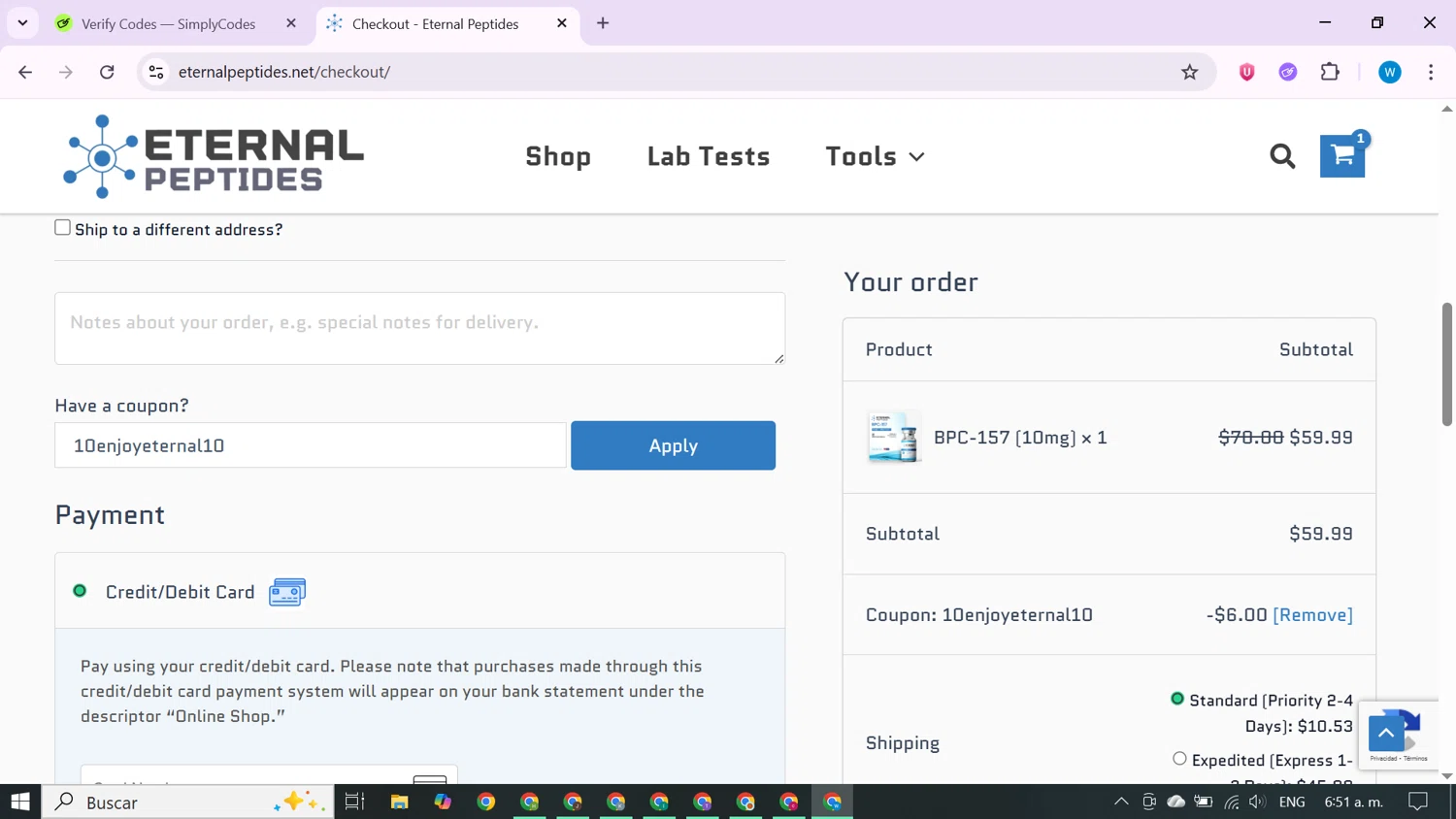Open Windows Start menu
Viewport: 1456px width, 819px height.
pos(20,802)
